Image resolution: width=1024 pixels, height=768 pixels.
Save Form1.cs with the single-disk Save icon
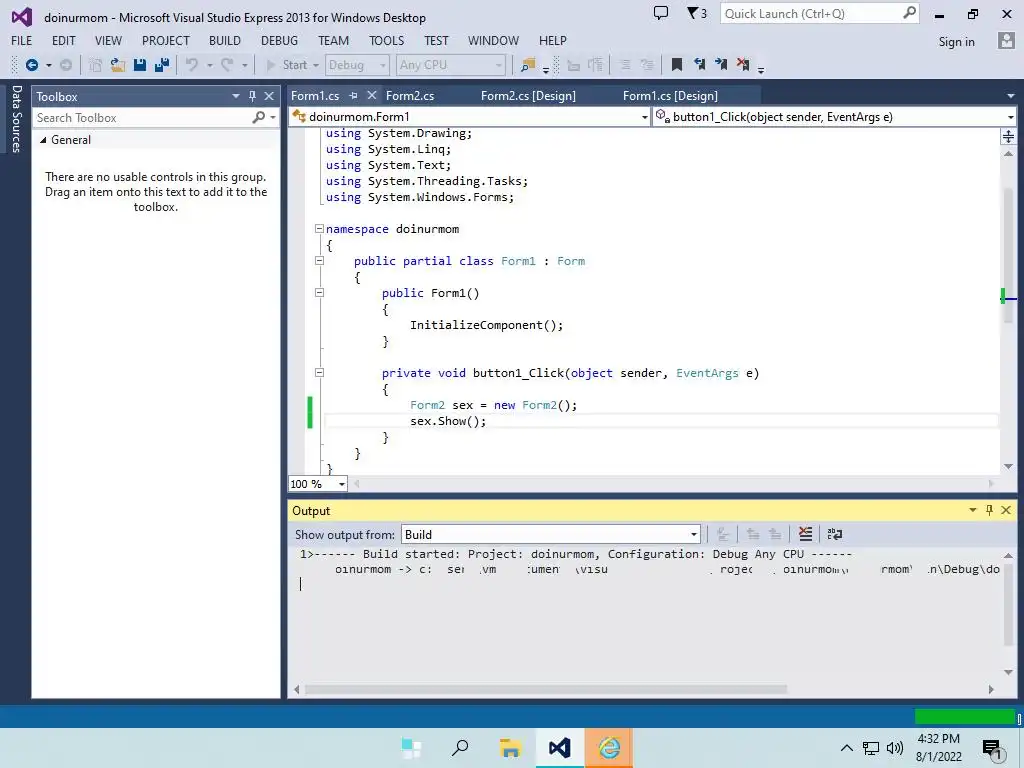point(140,65)
